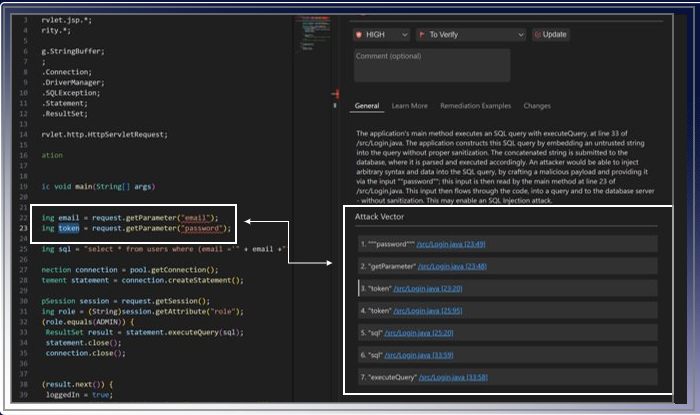Click .Connection import on line 8
The width and height of the screenshot is (700, 415).
(67, 72)
